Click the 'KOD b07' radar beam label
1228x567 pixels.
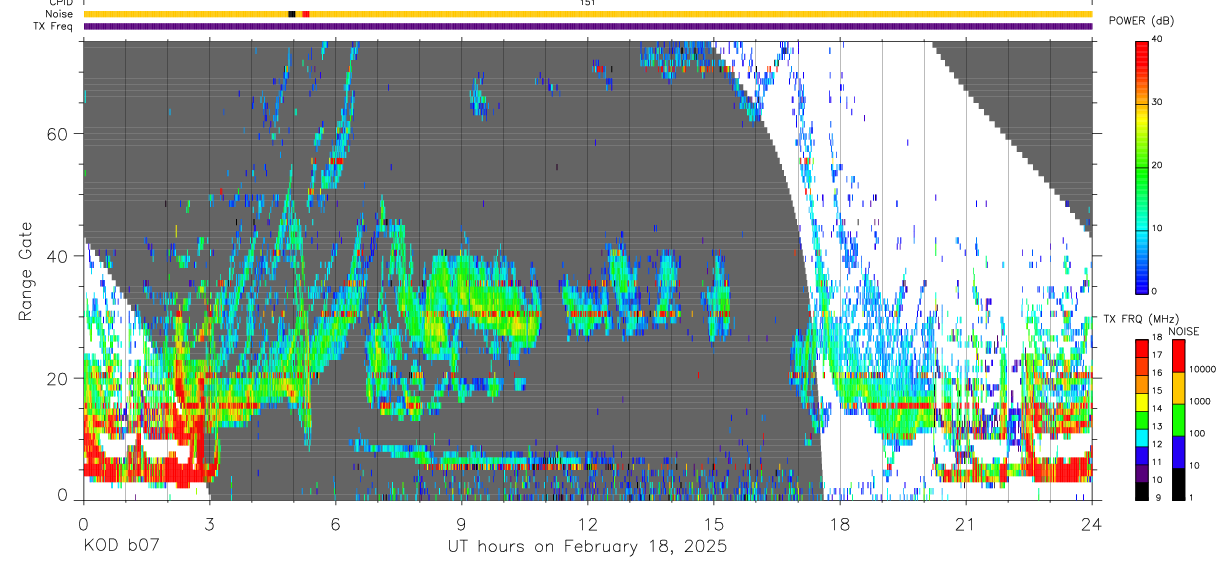click(x=120, y=547)
